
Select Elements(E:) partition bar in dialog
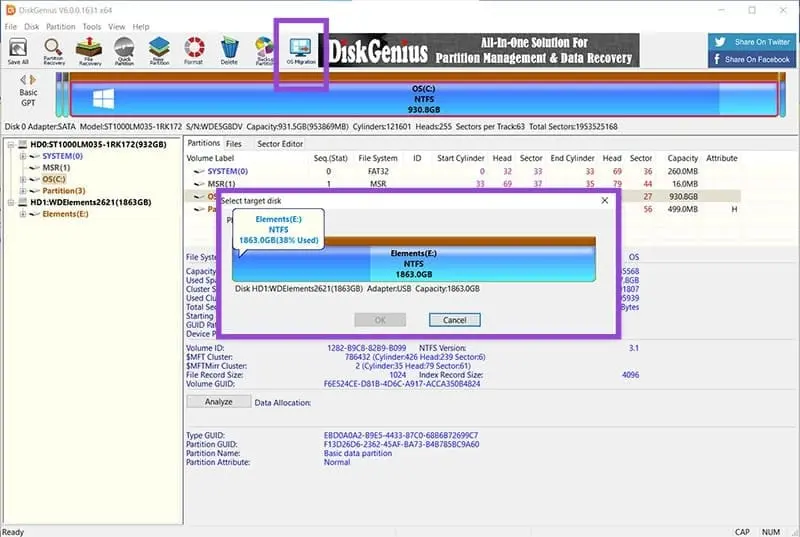click(x=414, y=263)
